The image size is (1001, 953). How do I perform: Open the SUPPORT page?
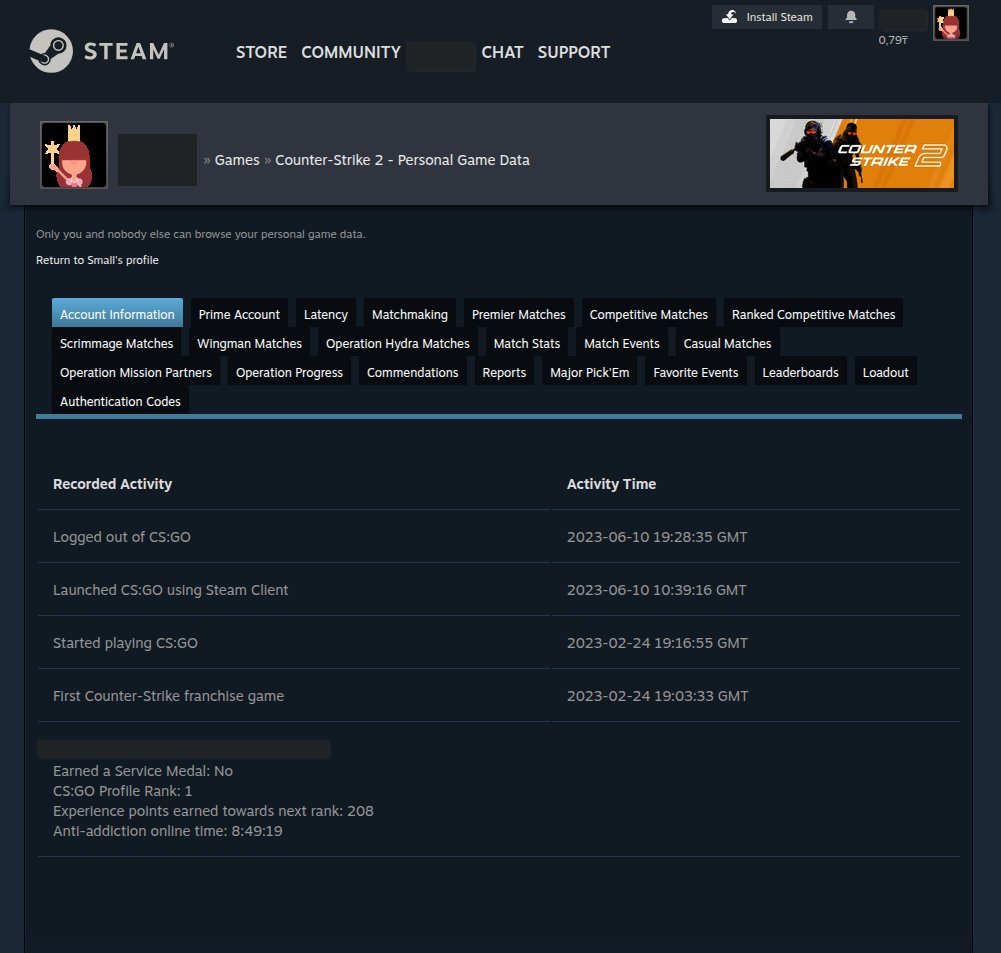click(x=573, y=52)
